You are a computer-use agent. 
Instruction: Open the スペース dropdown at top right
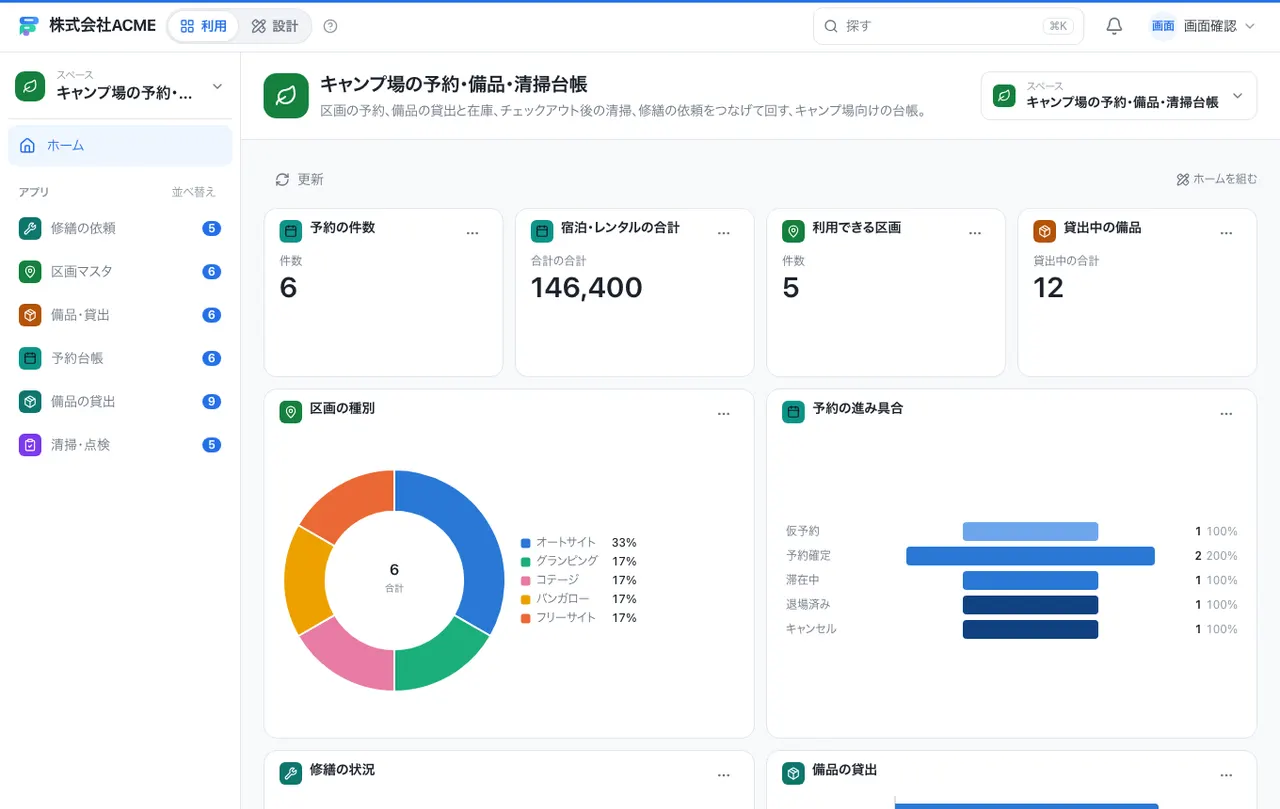pyautogui.click(x=1118, y=95)
